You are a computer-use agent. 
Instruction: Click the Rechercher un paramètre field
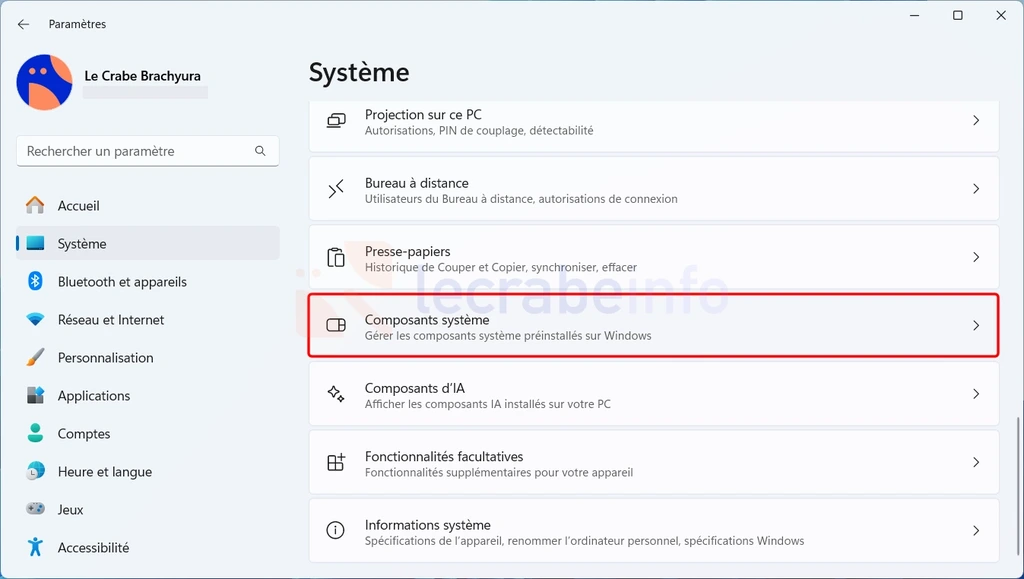pyautogui.click(x=148, y=151)
